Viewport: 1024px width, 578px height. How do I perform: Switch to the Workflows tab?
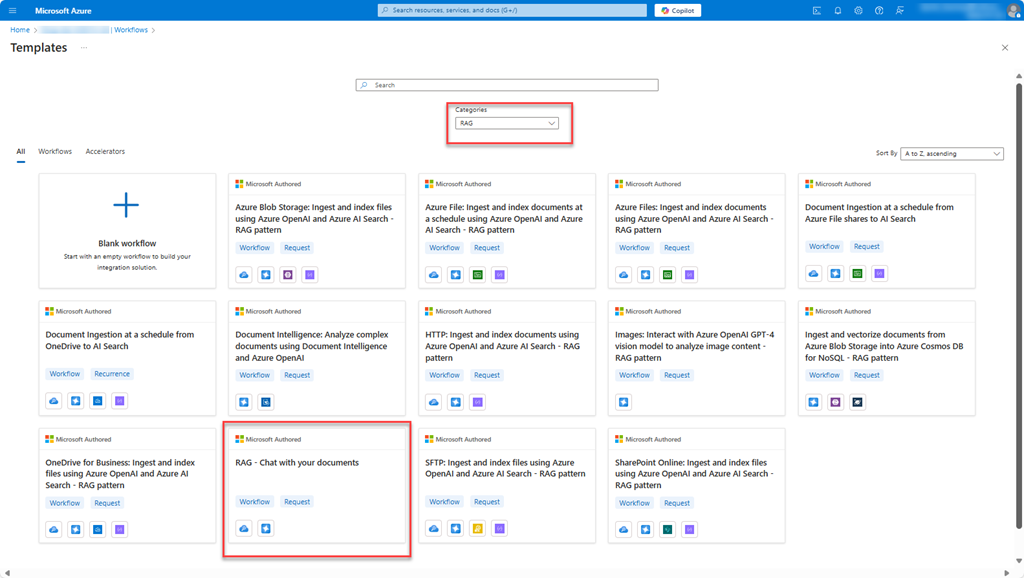point(55,152)
